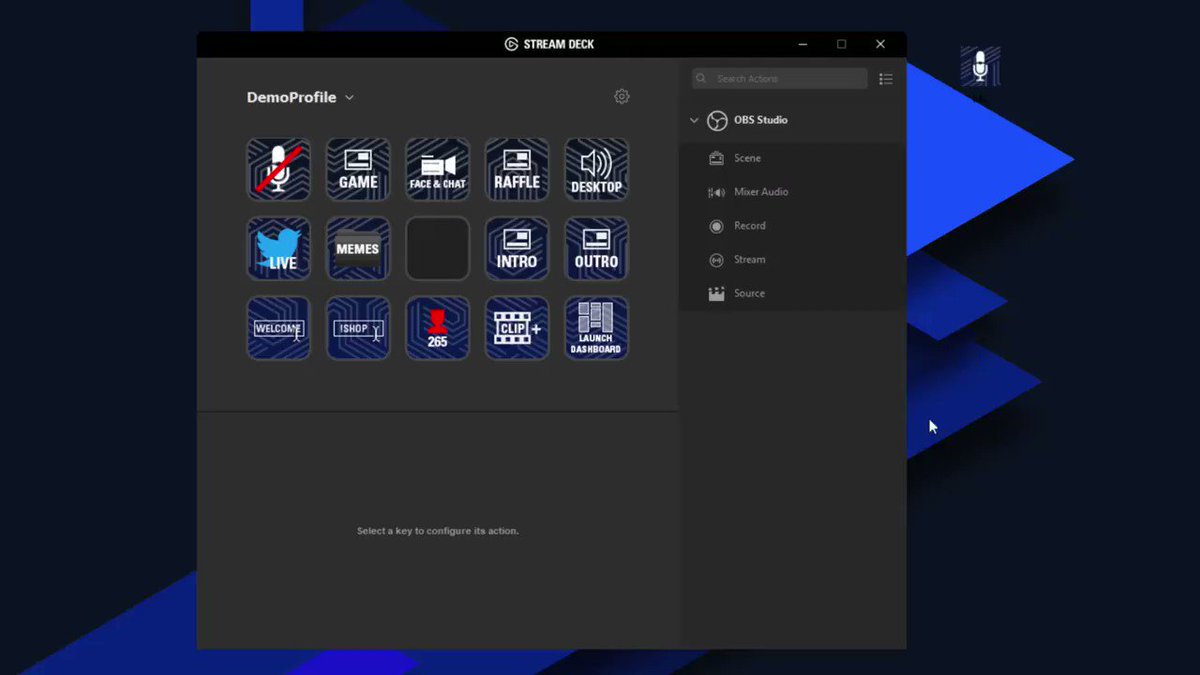Click the magnifier icon in search box

point(702,78)
